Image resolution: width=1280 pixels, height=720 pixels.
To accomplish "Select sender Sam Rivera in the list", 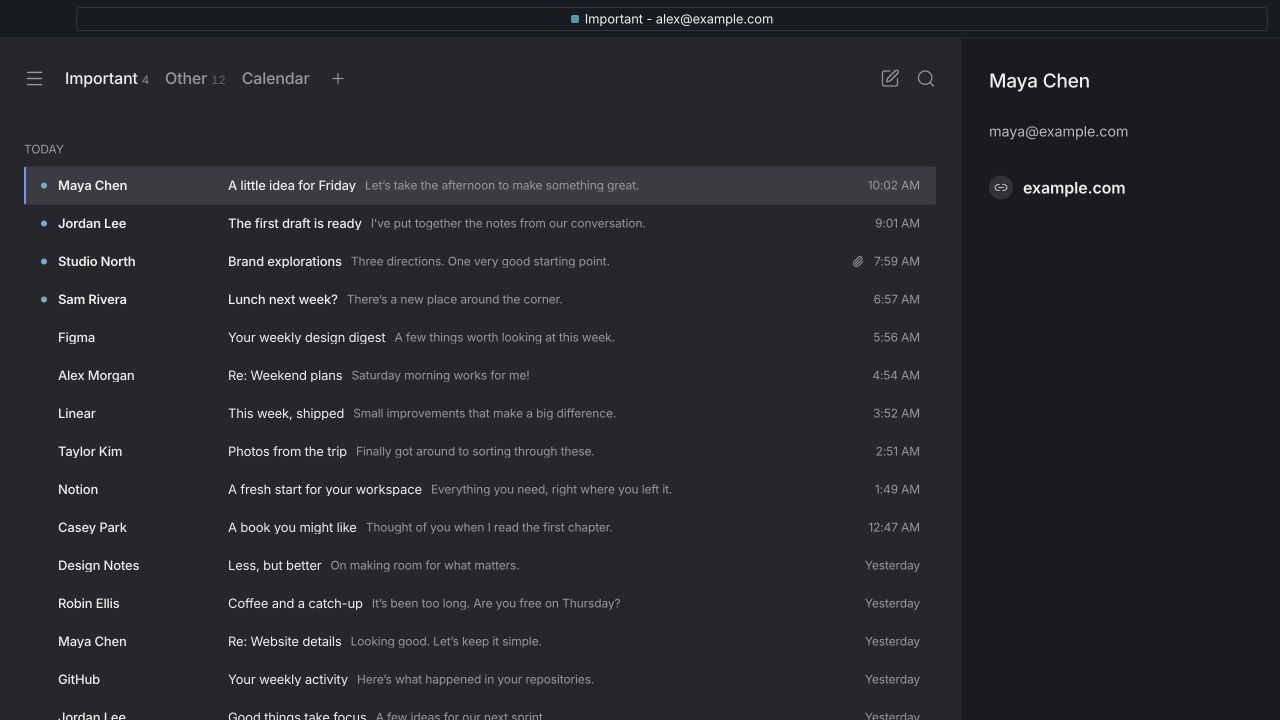I will (x=92, y=299).
